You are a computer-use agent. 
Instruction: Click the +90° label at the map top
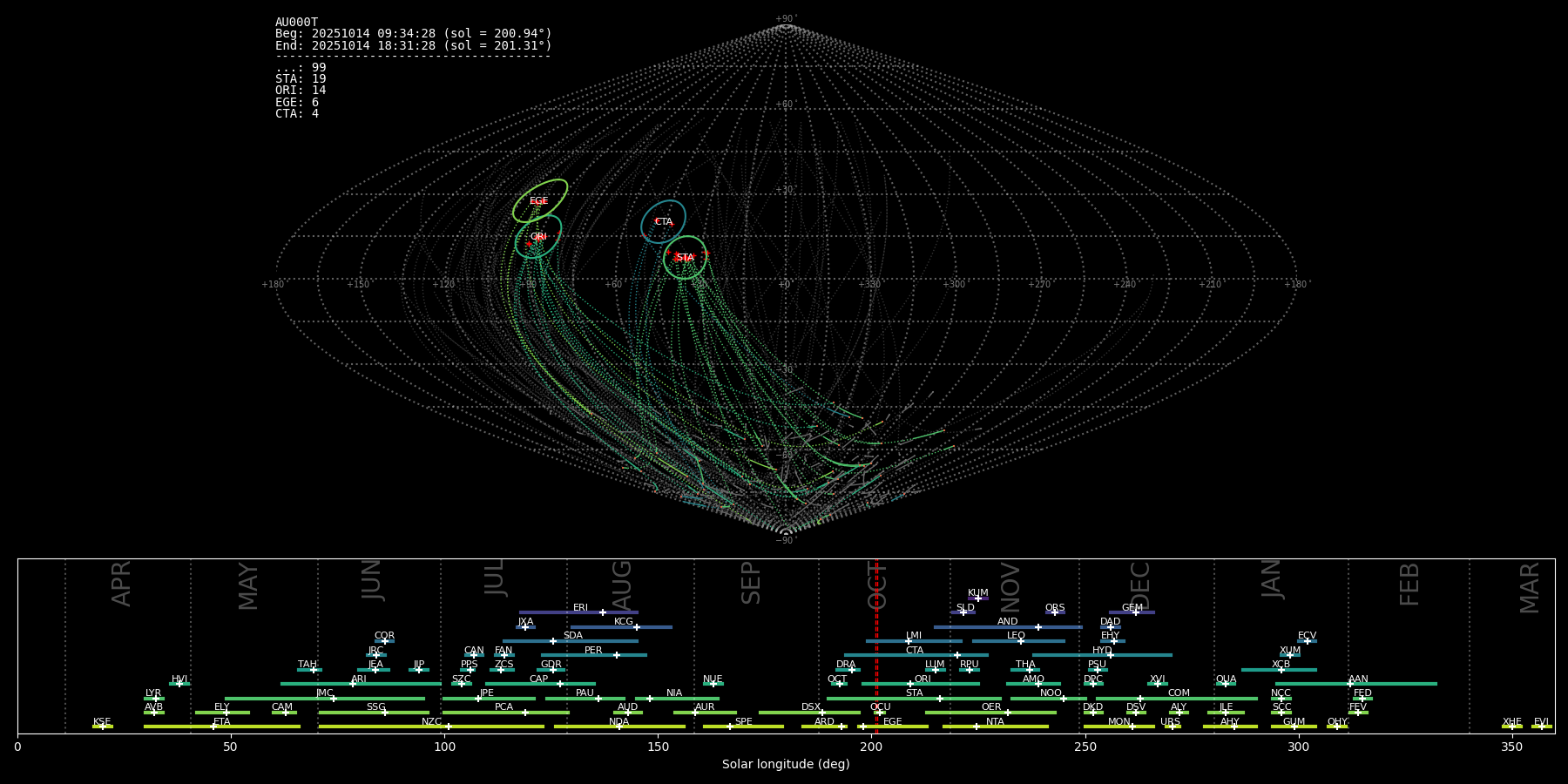coord(786,19)
